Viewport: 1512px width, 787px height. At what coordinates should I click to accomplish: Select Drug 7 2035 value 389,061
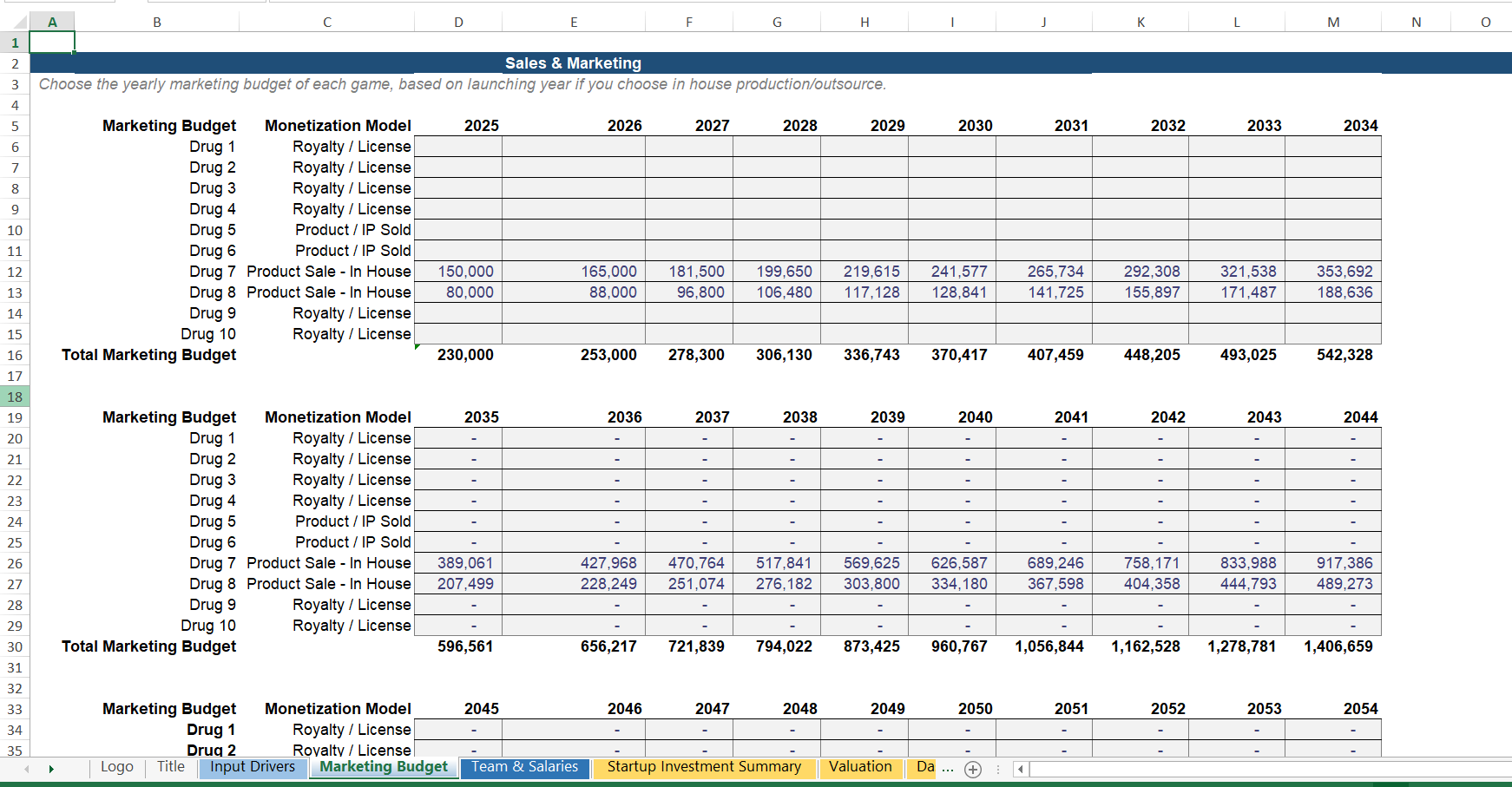[x=458, y=563]
